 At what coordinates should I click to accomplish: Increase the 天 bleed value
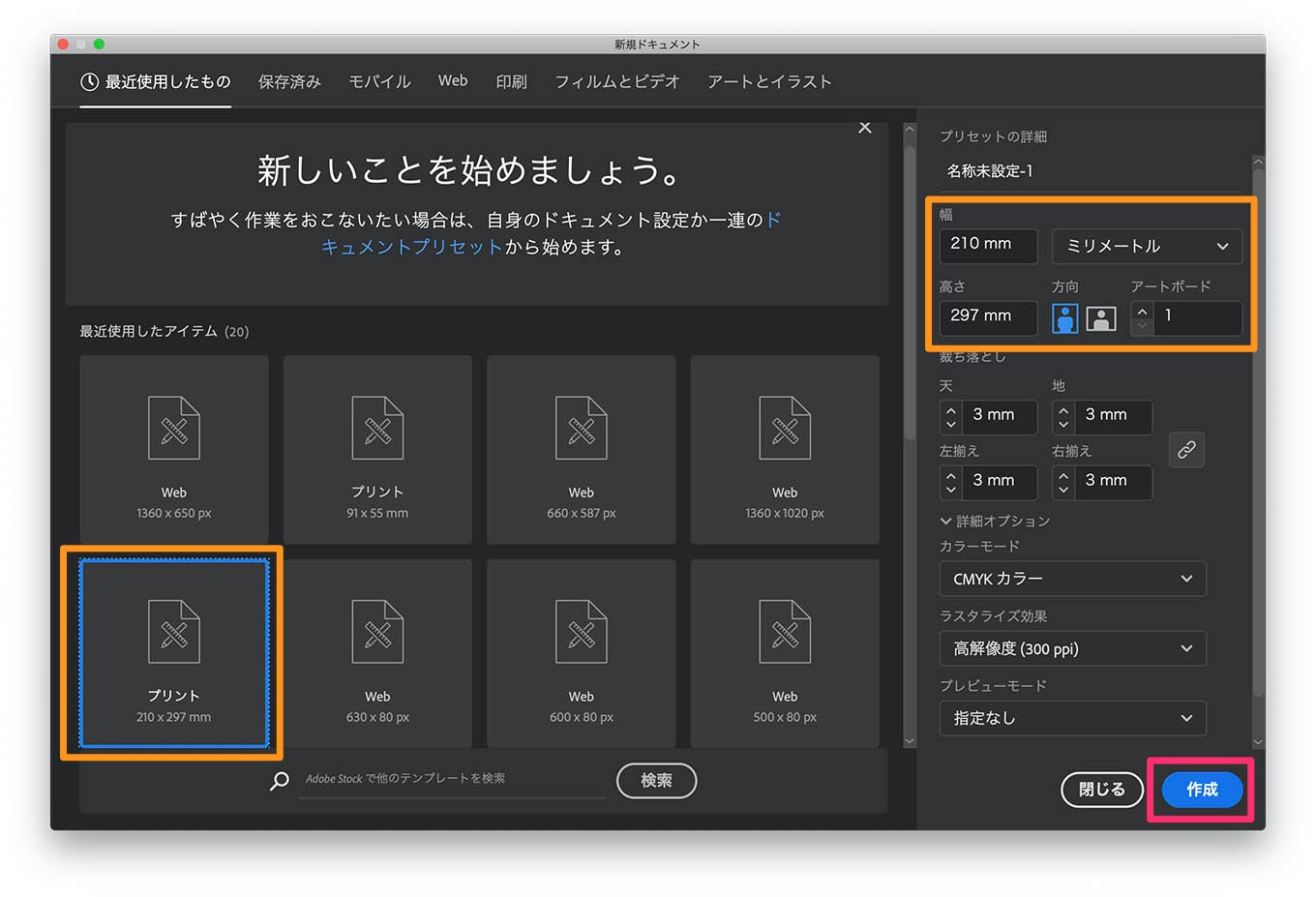coord(951,410)
